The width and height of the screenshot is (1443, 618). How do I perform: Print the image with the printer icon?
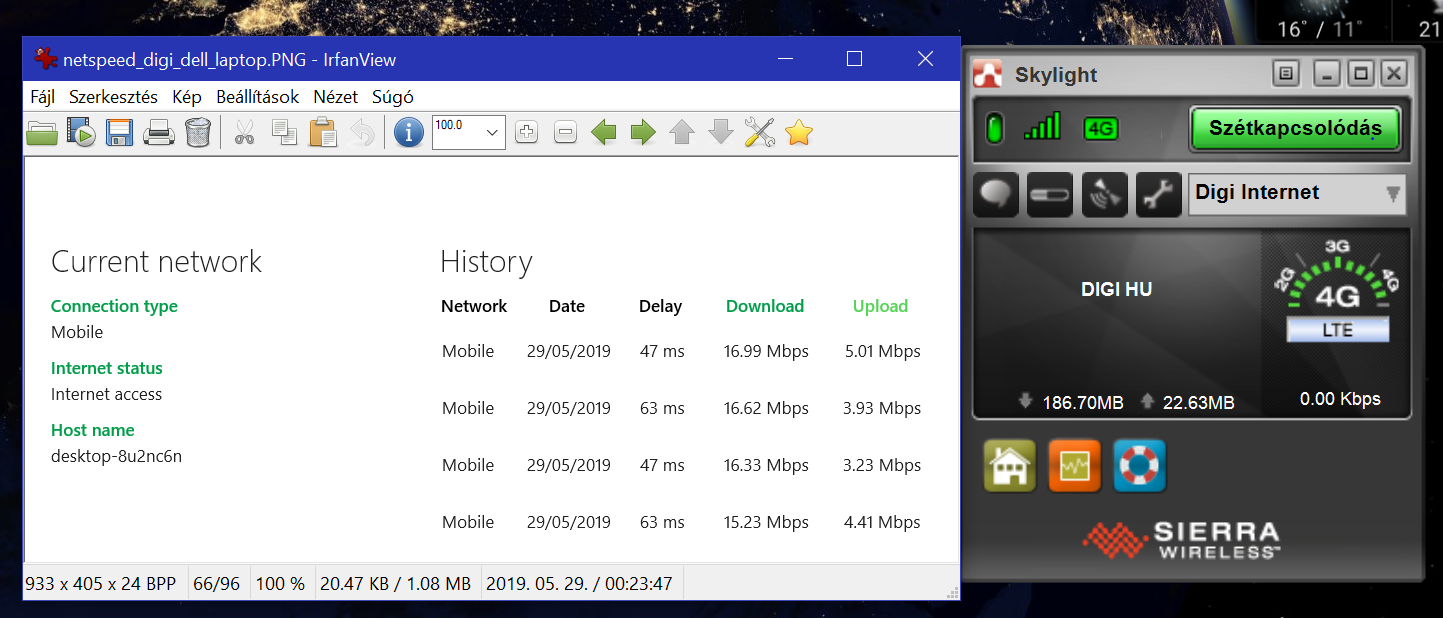[159, 133]
